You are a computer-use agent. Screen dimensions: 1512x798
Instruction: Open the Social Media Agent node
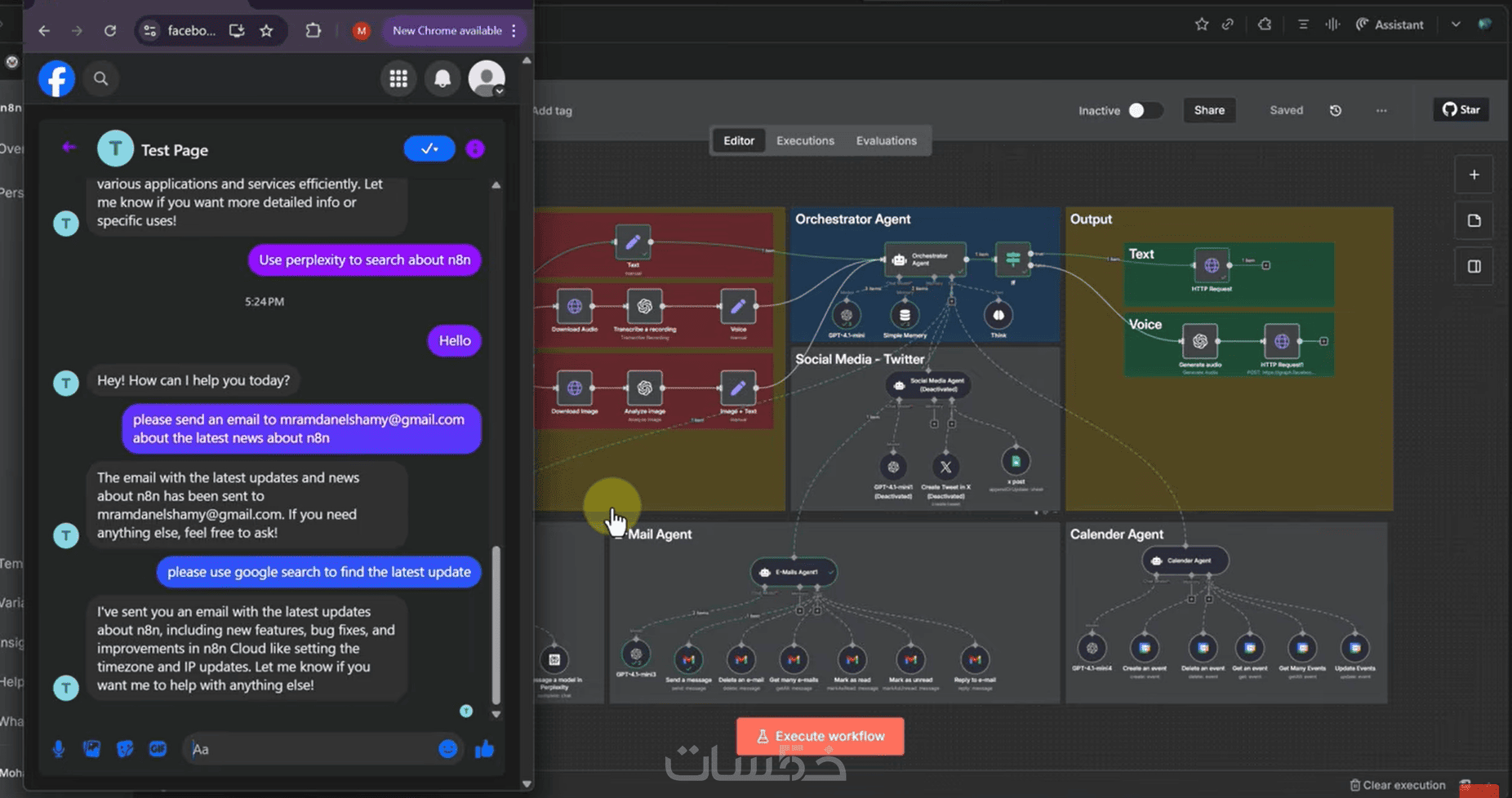pyautogui.click(x=928, y=384)
